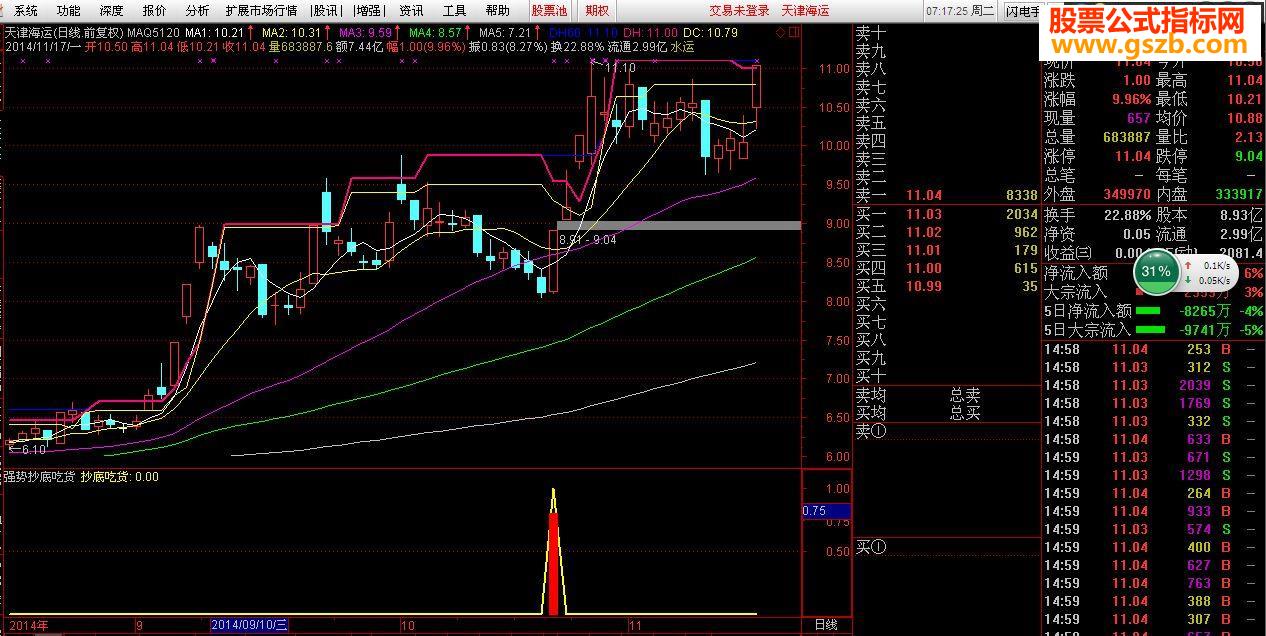Click the 交易未登录 login link
The height and width of the screenshot is (636, 1266).
click(740, 11)
